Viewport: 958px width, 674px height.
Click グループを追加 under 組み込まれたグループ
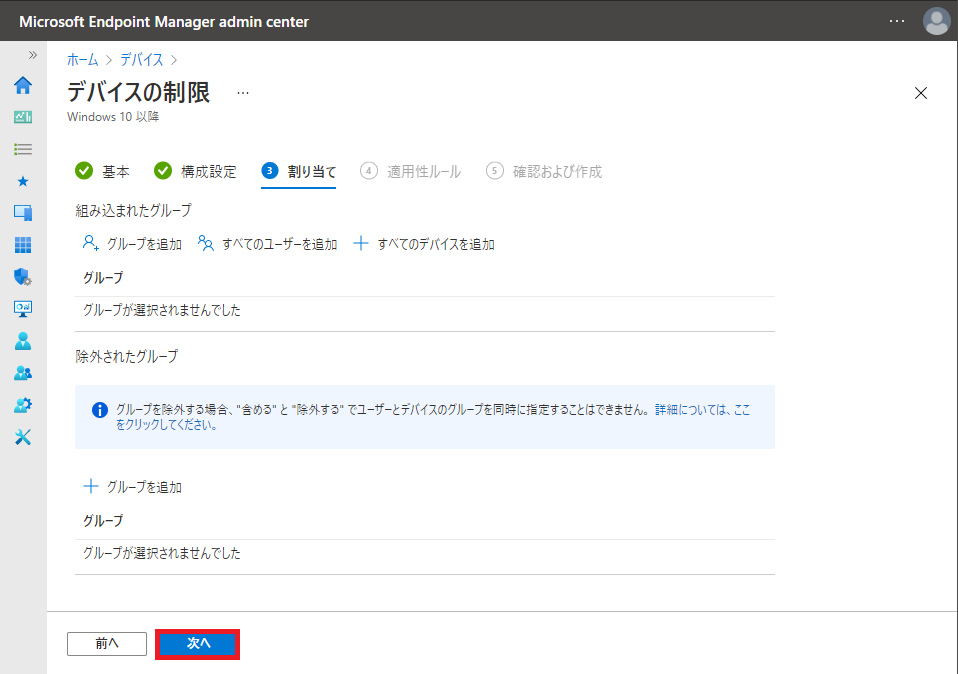132,244
